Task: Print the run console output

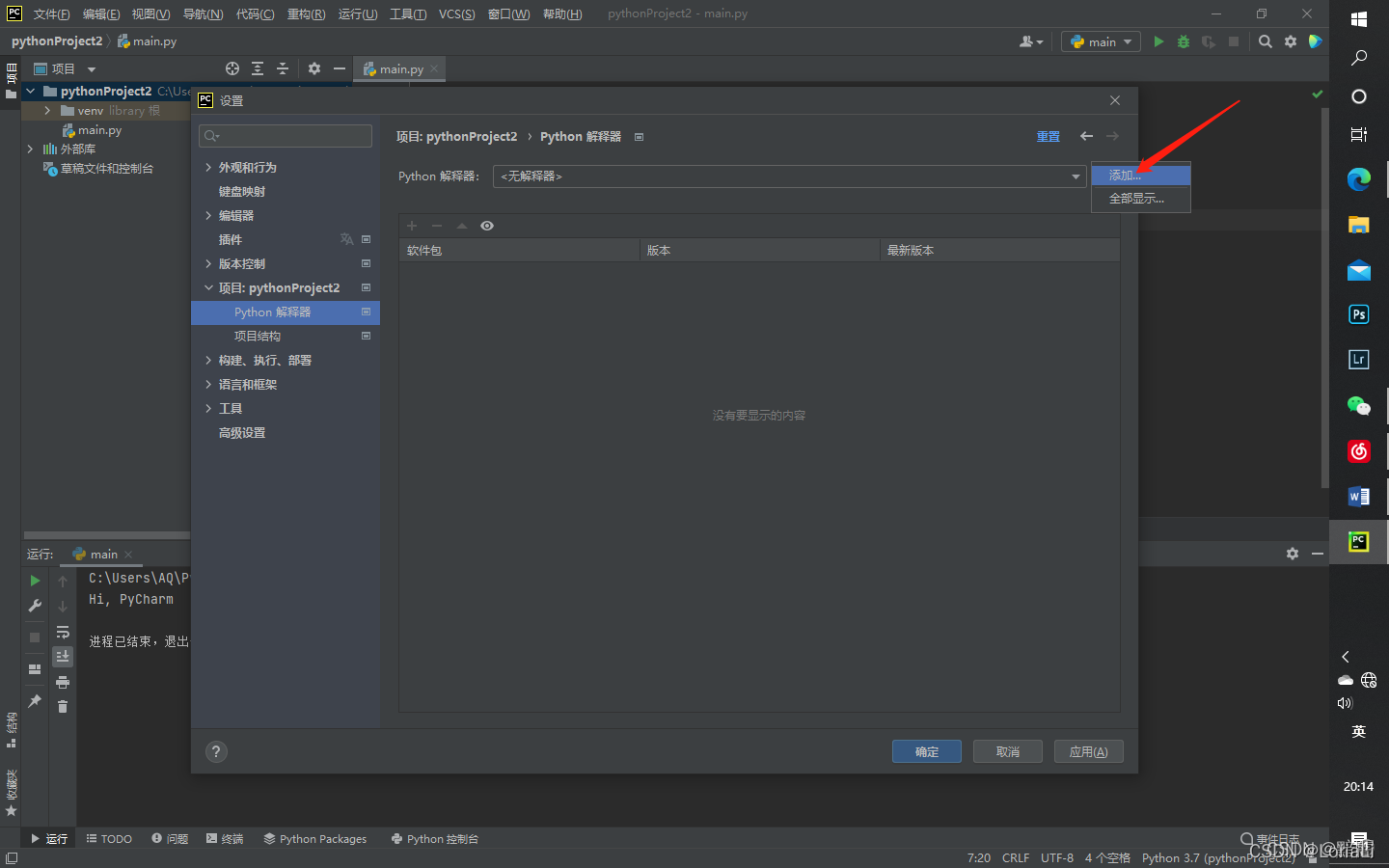Action: pyautogui.click(x=63, y=682)
